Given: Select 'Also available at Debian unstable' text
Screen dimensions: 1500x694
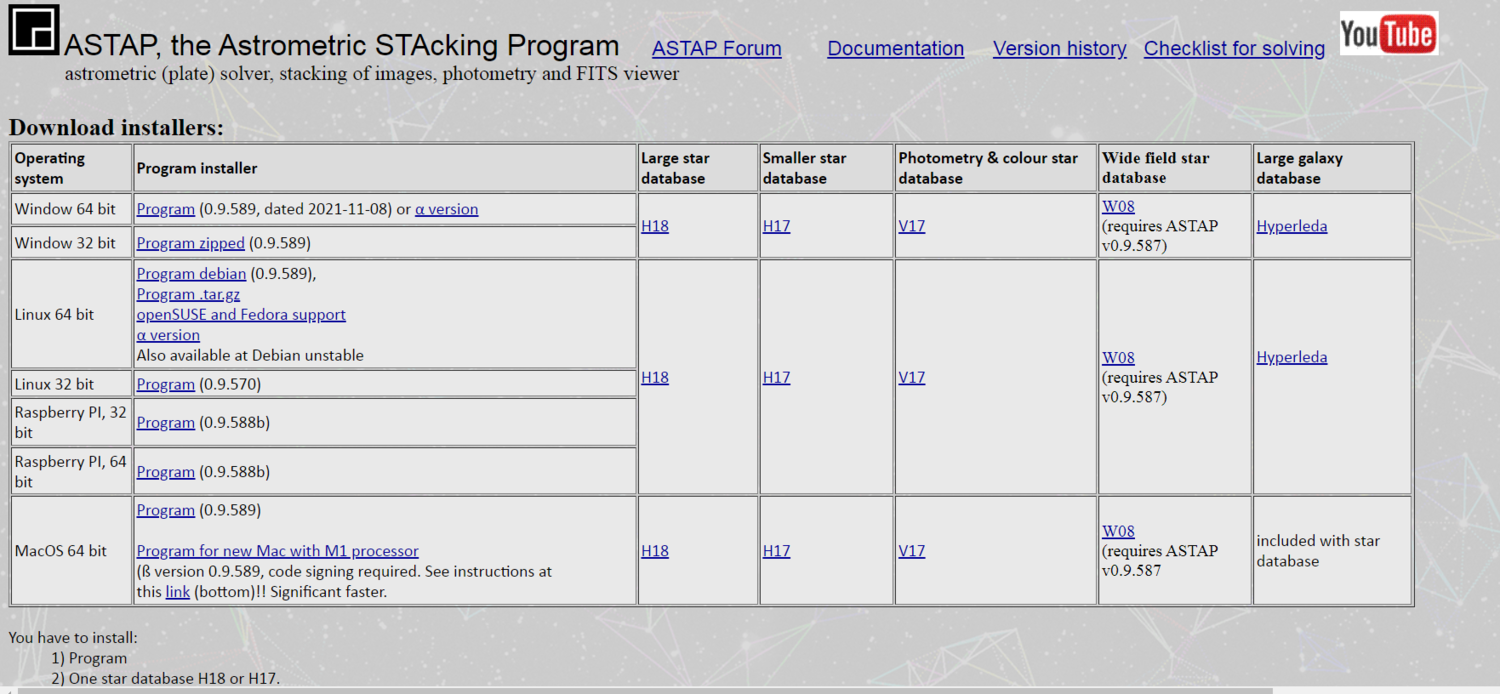Looking at the screenshot, I should point(250,355).
